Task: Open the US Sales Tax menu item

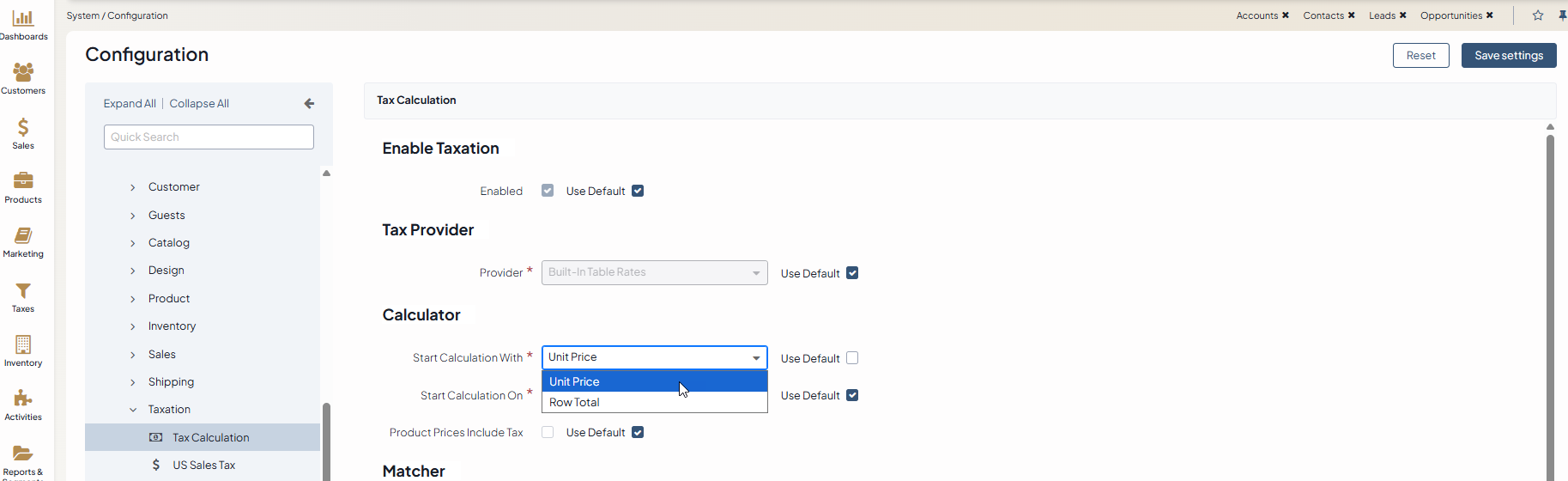Action: pos(203,465)
